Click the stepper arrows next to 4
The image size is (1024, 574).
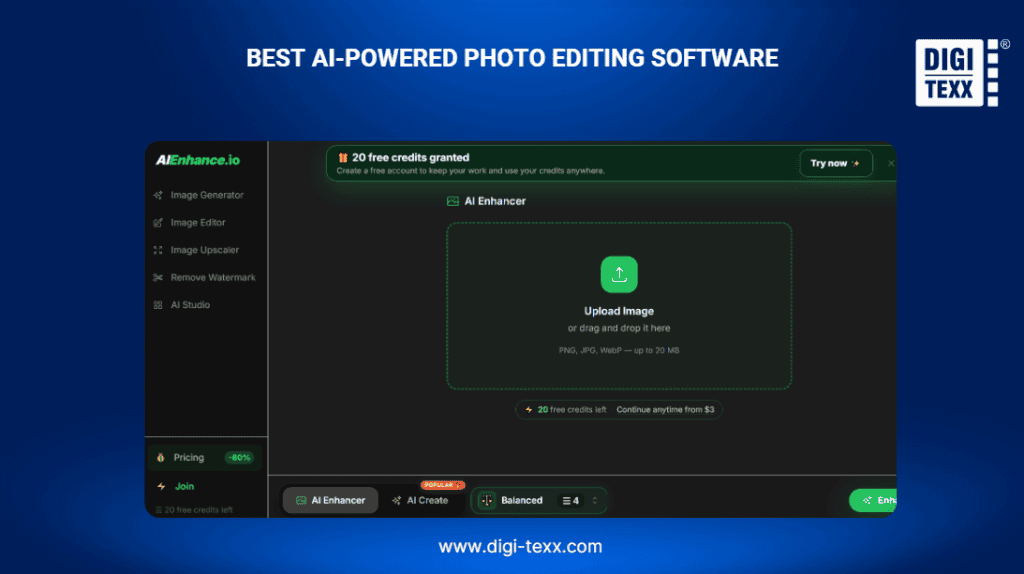tap(595, 500)
